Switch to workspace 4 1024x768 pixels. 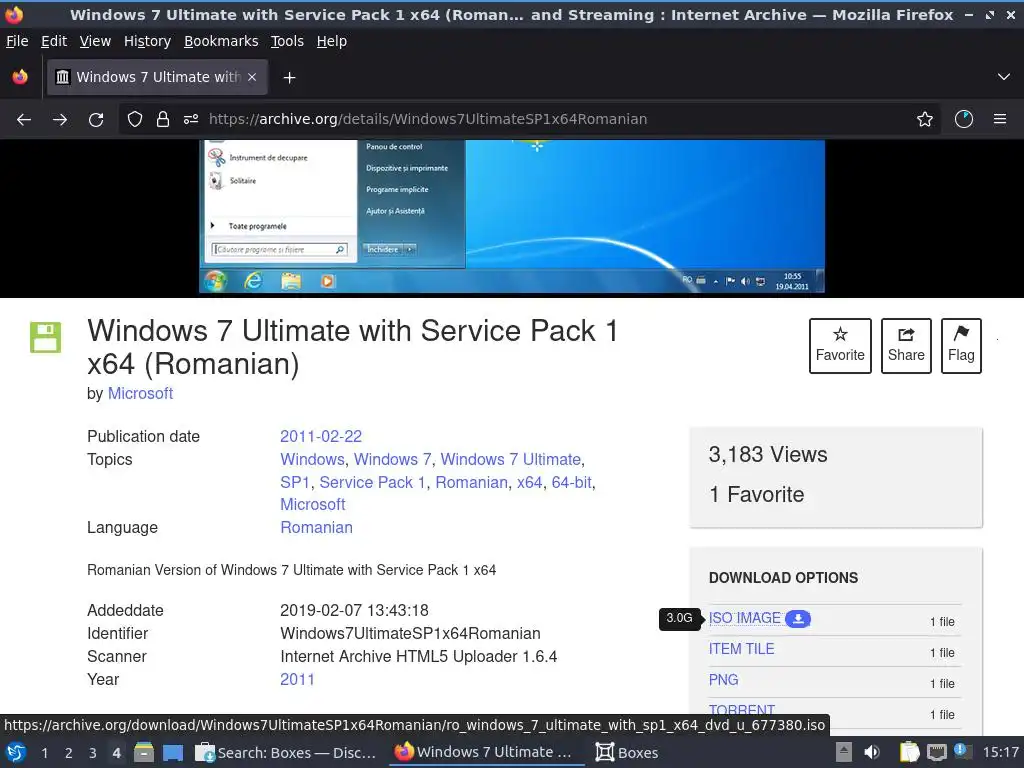(116, 753)
